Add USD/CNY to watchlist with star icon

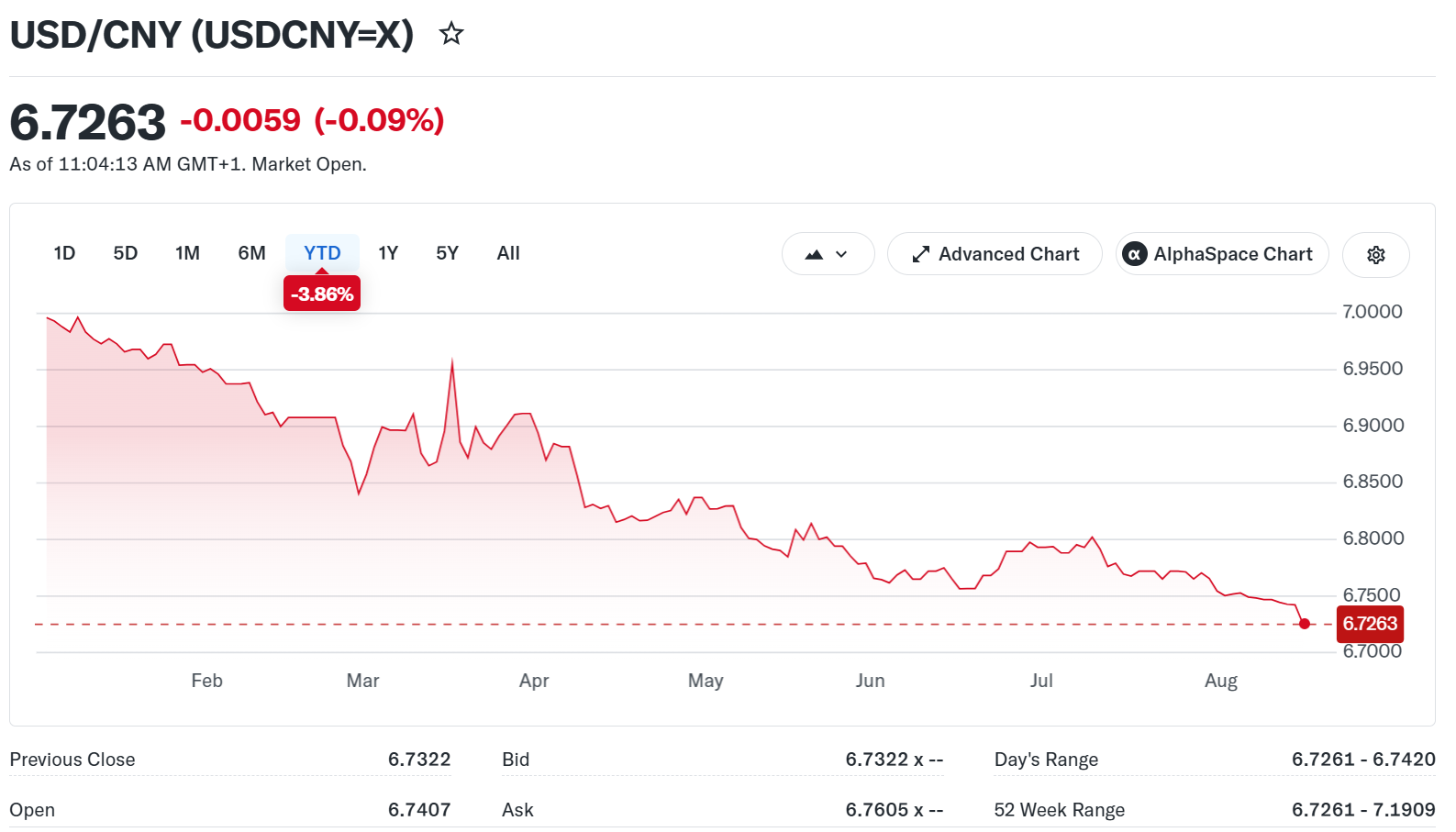(x=451, y=34)
